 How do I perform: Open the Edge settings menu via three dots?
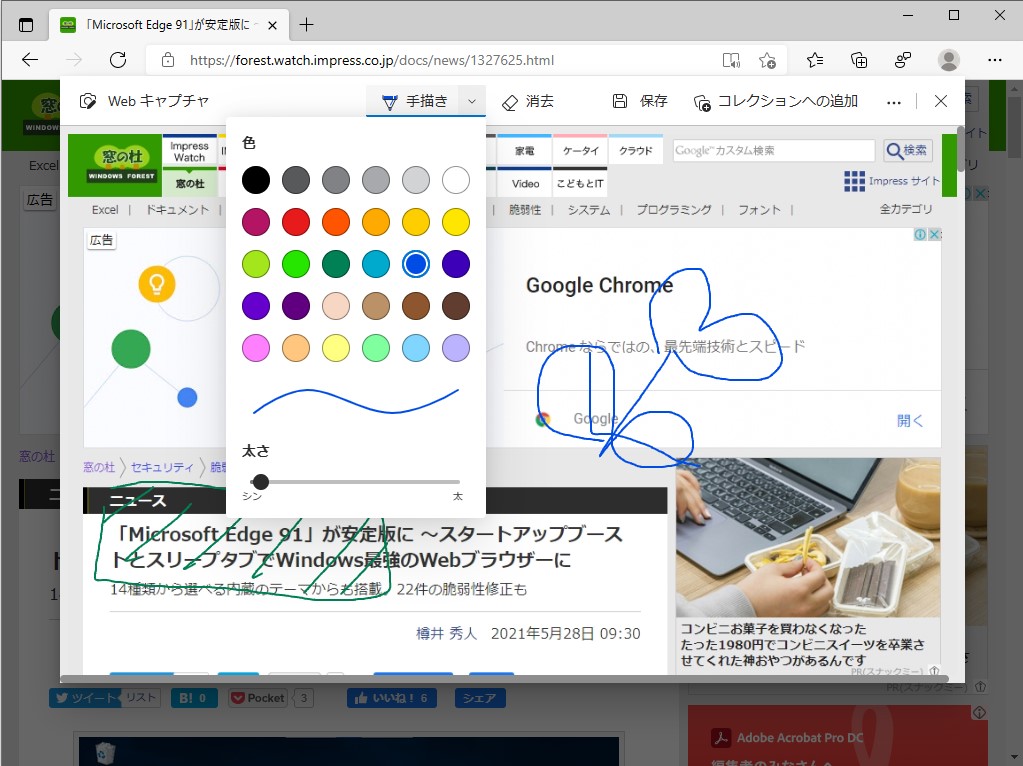coord(996,60)
